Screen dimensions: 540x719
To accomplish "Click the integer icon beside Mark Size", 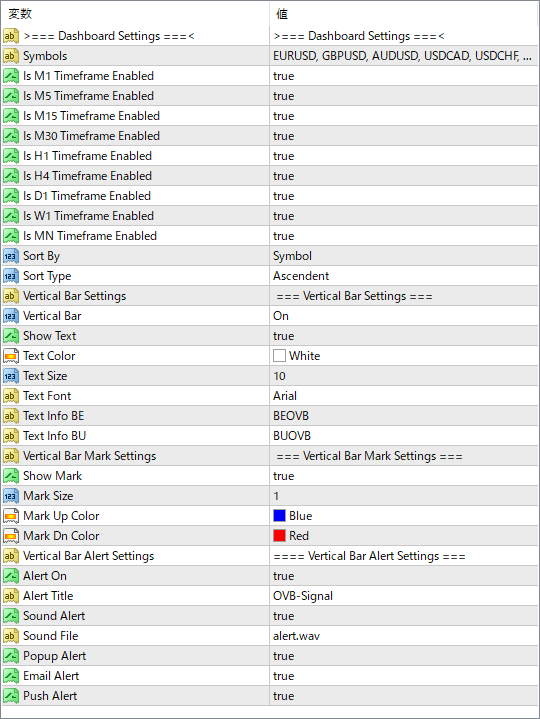I will (x=11, y=496).
